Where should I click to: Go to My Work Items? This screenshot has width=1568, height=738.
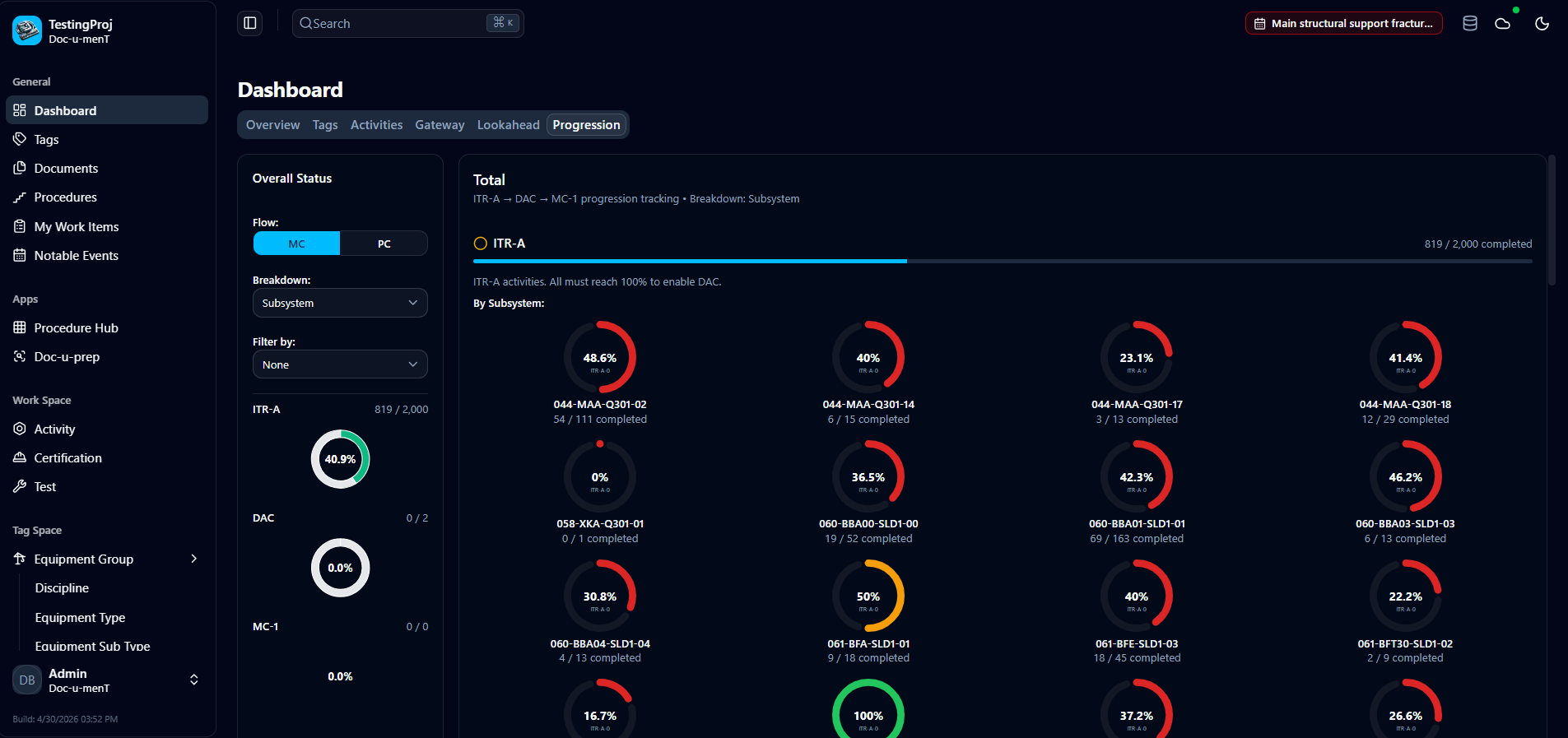tap(107, 226)
